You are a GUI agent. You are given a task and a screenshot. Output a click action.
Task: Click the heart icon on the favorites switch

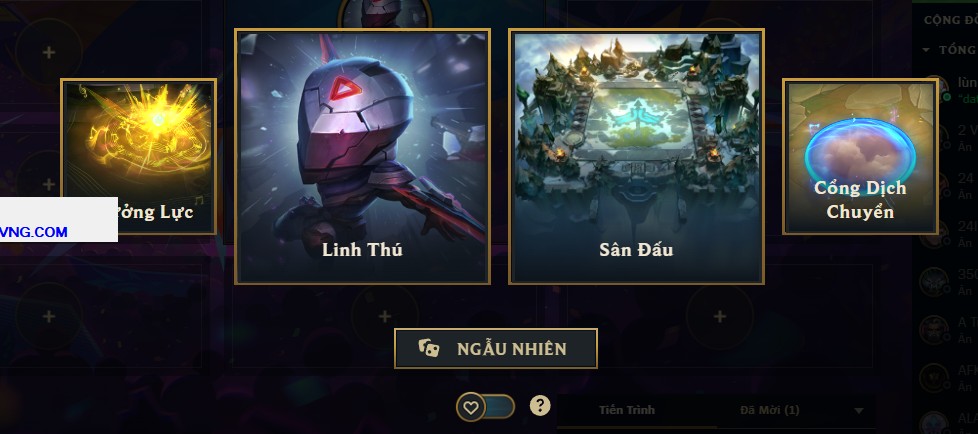pyautogui.click(x=470, y=408)
